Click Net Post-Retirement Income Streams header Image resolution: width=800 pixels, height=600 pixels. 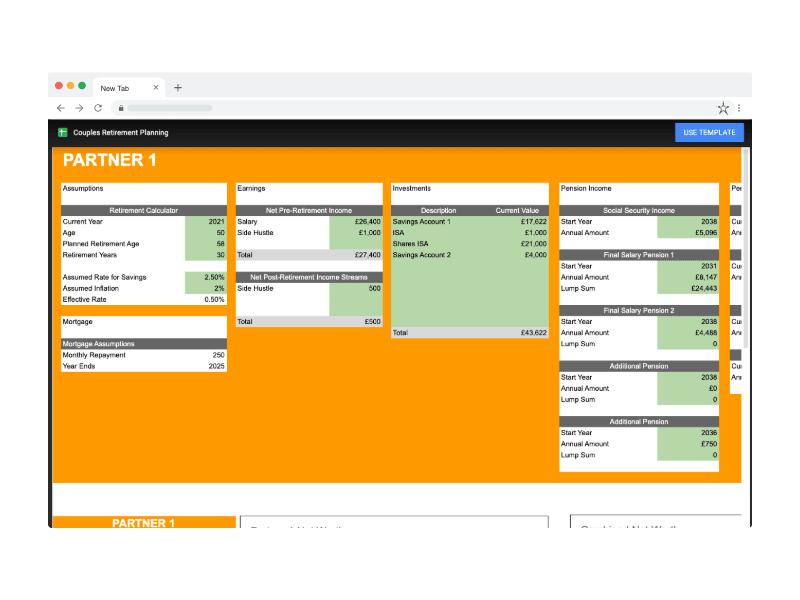click(x=309, y=278)
